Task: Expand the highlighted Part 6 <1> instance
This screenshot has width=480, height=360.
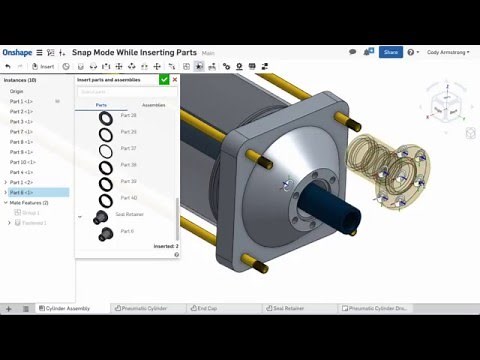Action: 5,192
